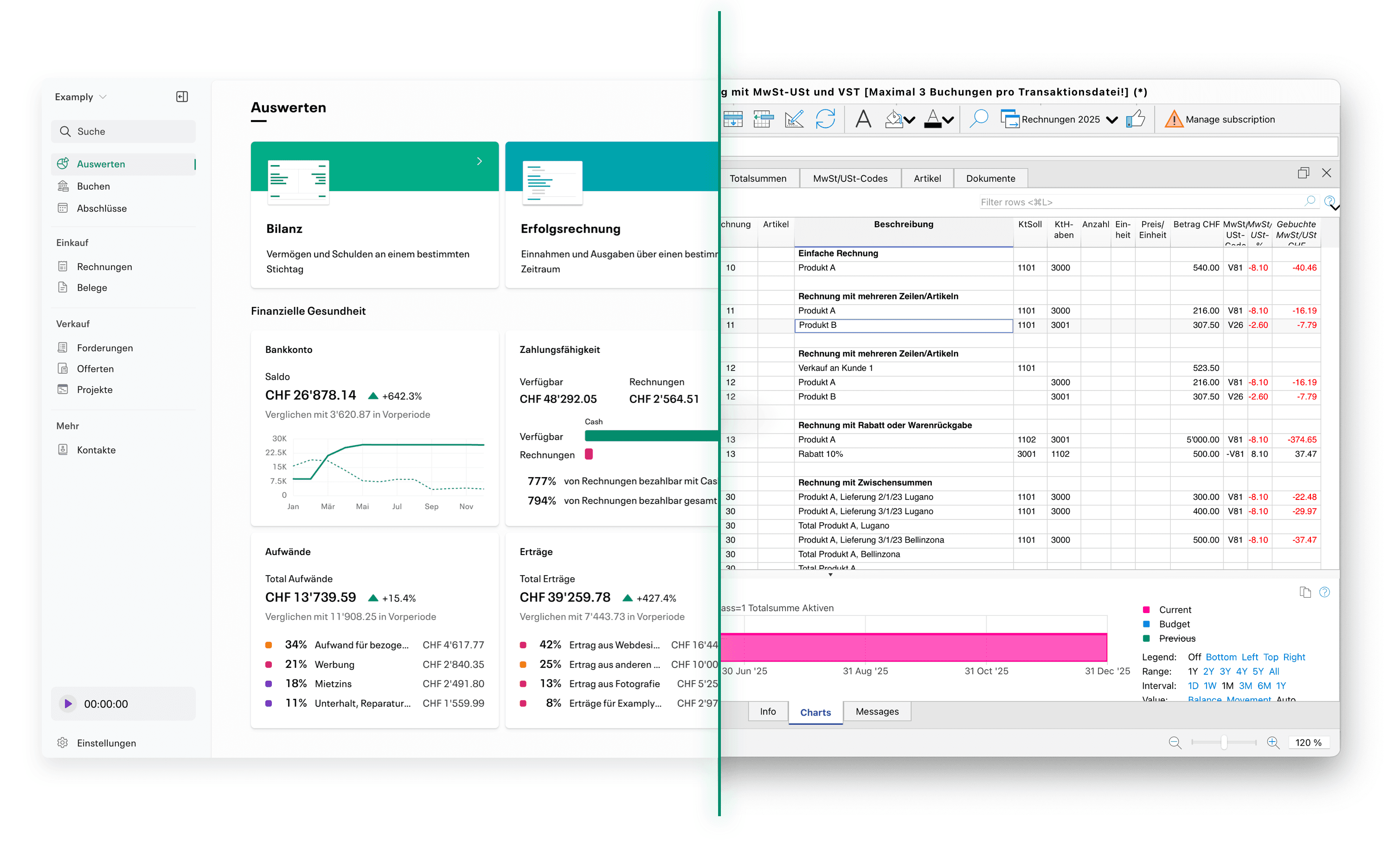Click the refresh arrows toolbar icon
The width and height of the screenshot is (1400, 844).
click(825, 119)
